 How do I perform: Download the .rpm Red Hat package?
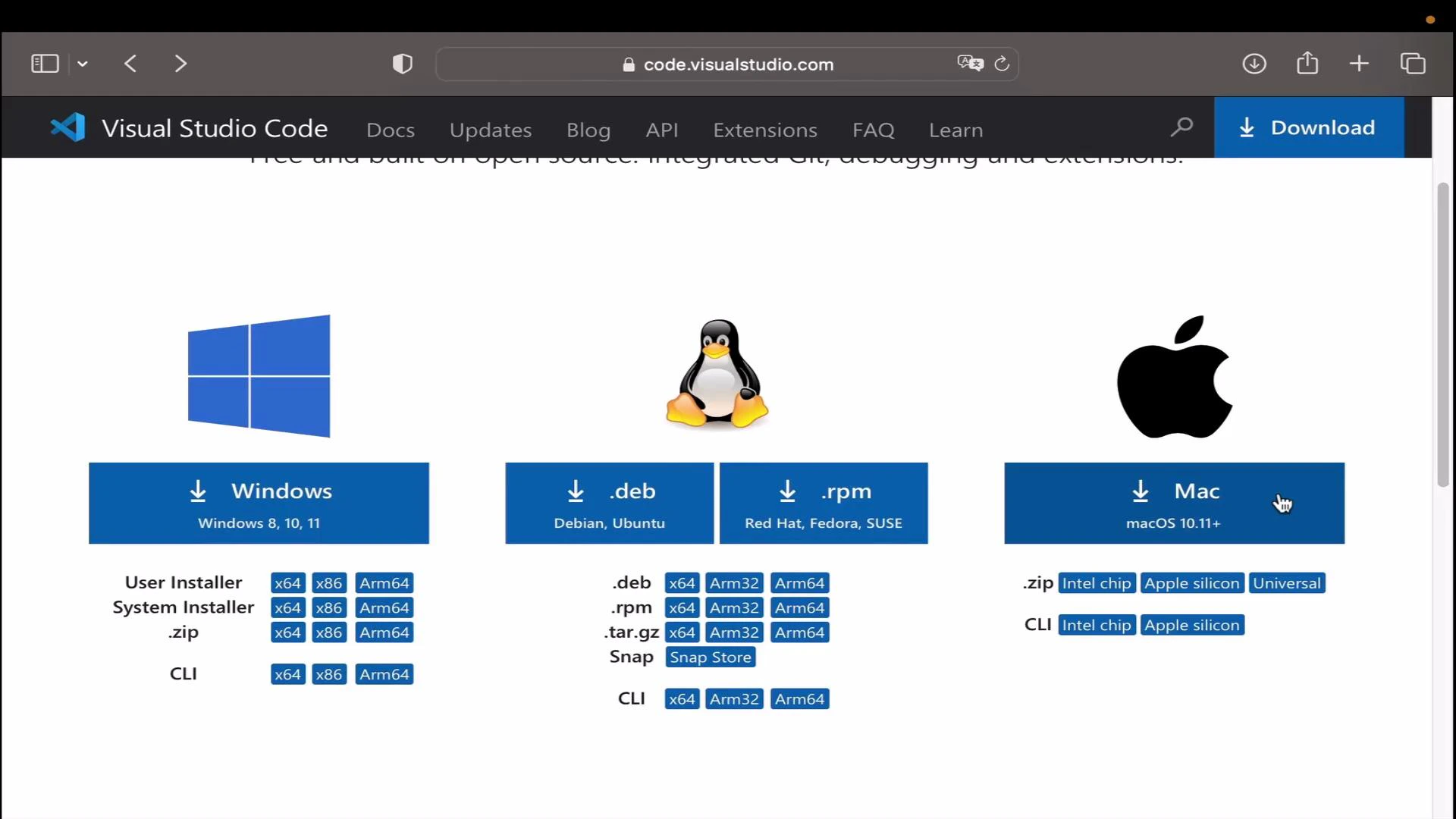(x=824, y=503)
